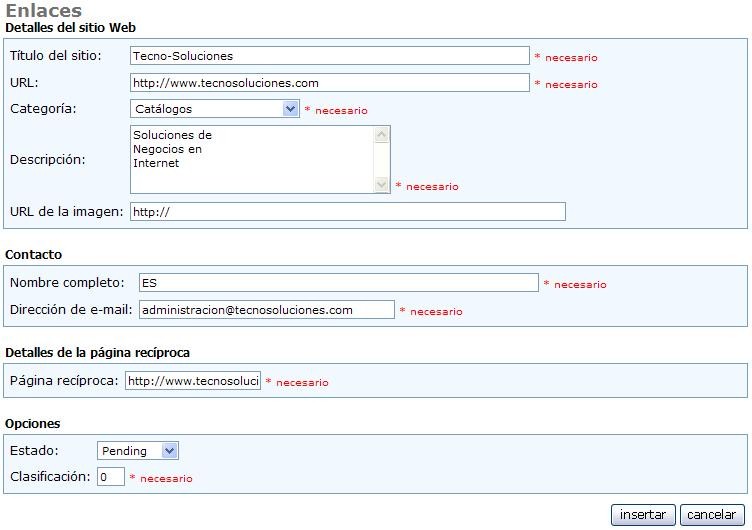The height and width of the screenshot is (530, 752).
Task: Click the "Título del sitio:" label
Action: (56, 56)
